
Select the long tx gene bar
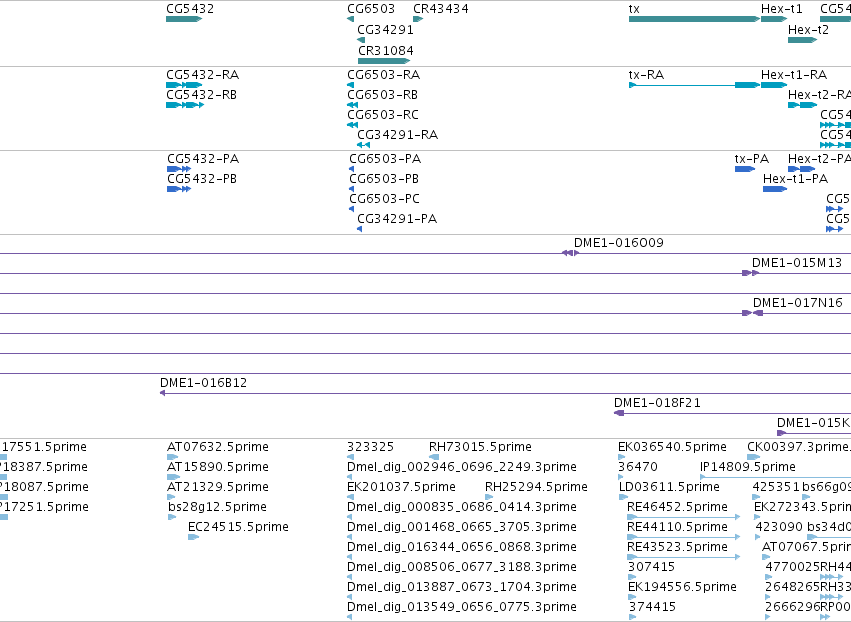[x=694, y=19]
